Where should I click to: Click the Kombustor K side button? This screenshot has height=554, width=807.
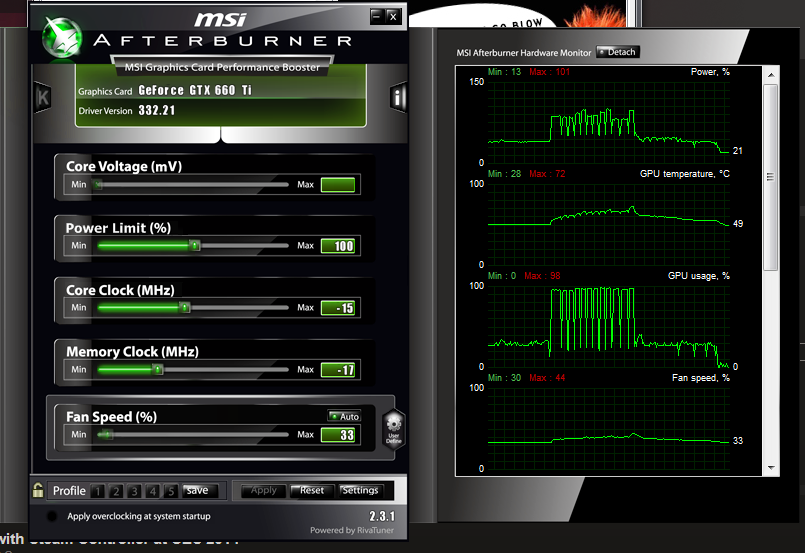pos(43,97)
